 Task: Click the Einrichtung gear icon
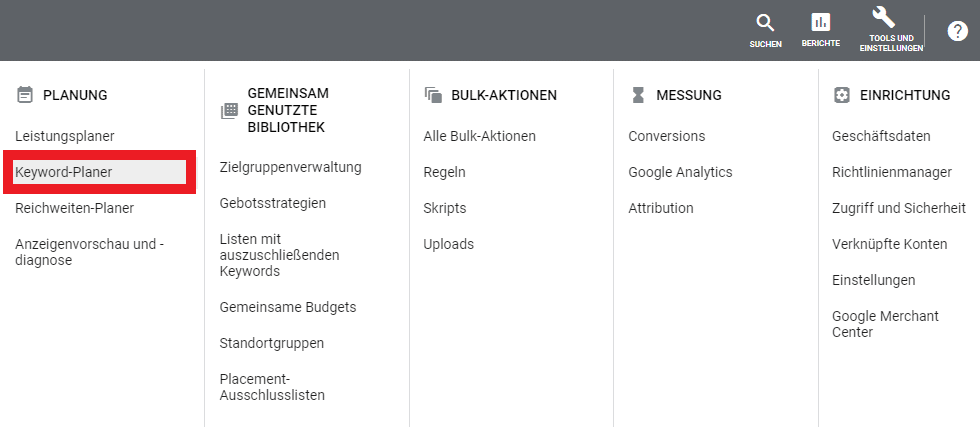842,95
